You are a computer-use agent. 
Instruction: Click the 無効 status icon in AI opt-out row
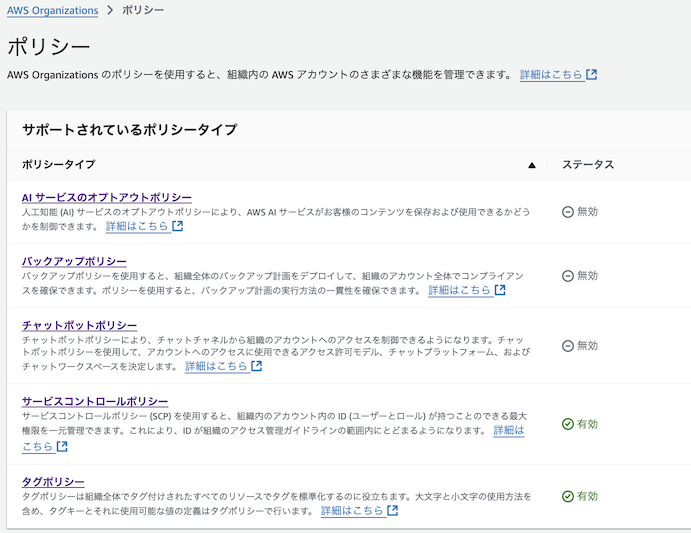568,212
